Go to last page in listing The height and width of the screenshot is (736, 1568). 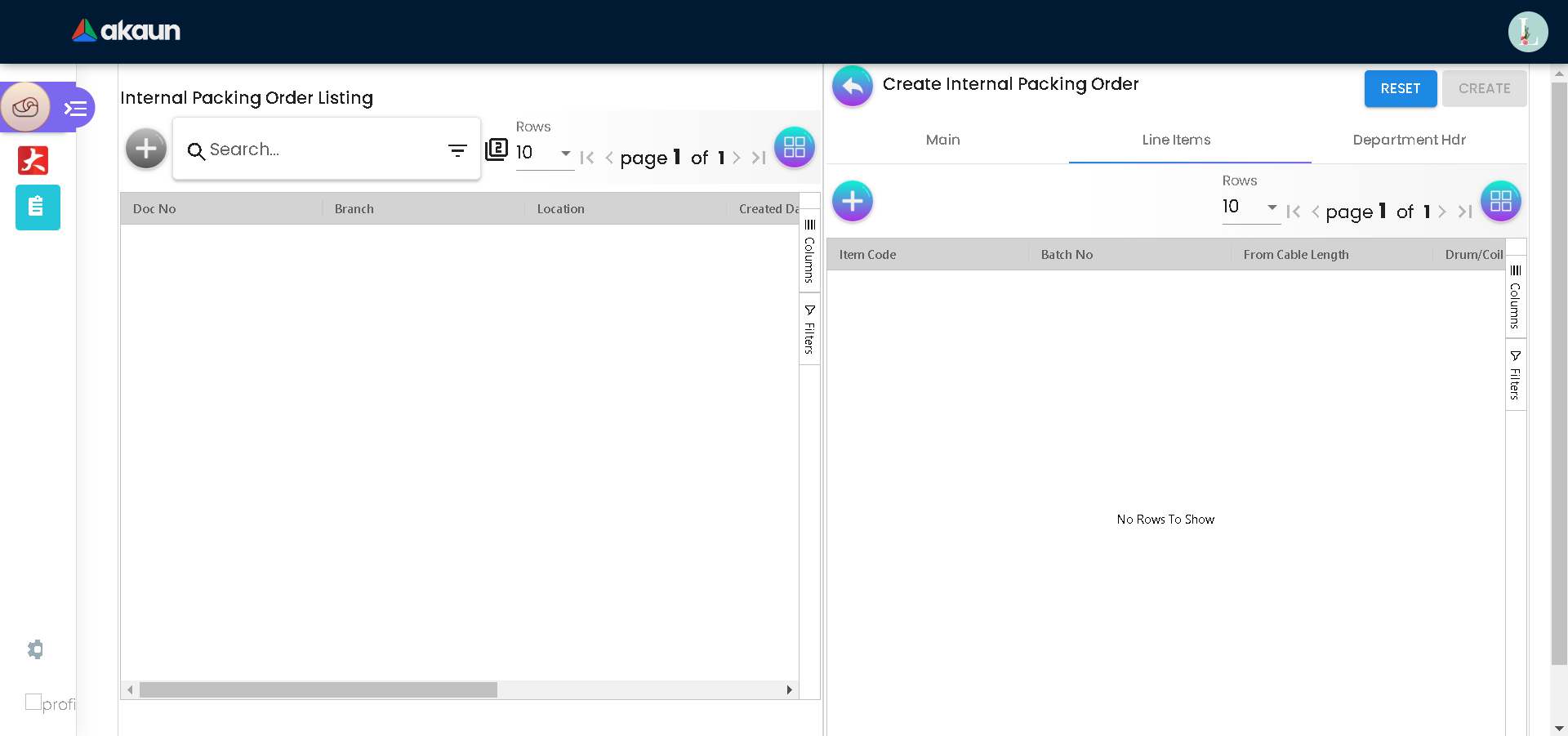(759, 158)
